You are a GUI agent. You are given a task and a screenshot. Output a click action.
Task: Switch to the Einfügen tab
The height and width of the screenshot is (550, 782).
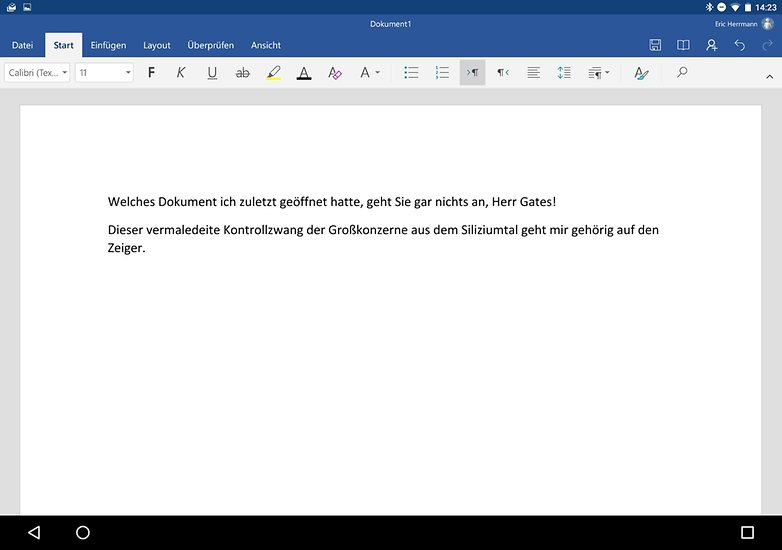pyautogui.click(x=108, y=45)
